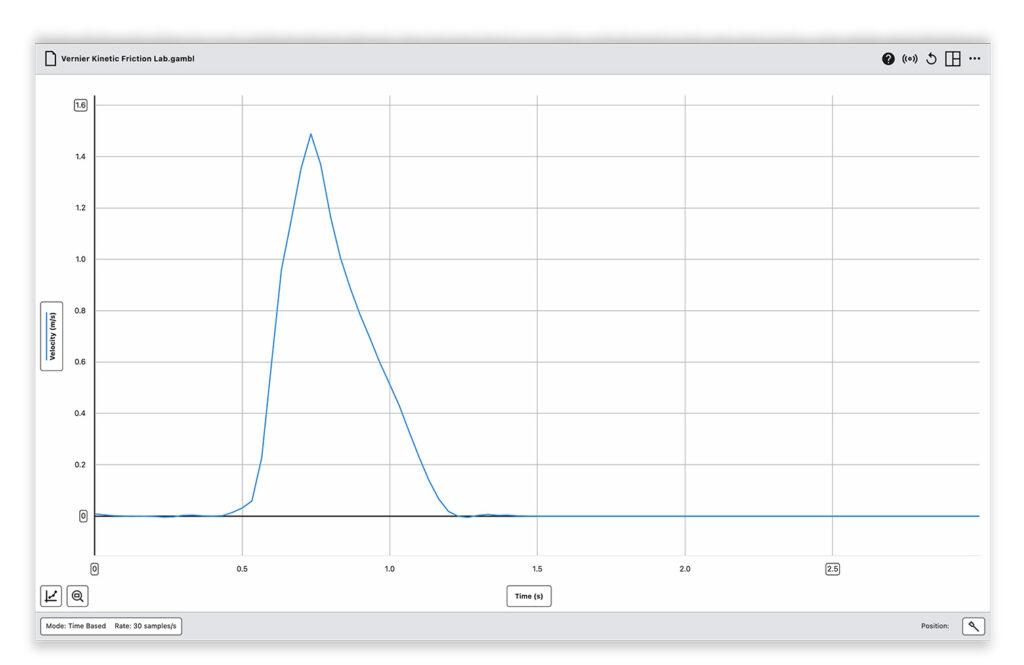Click the Position meter label

coord(934,626)
